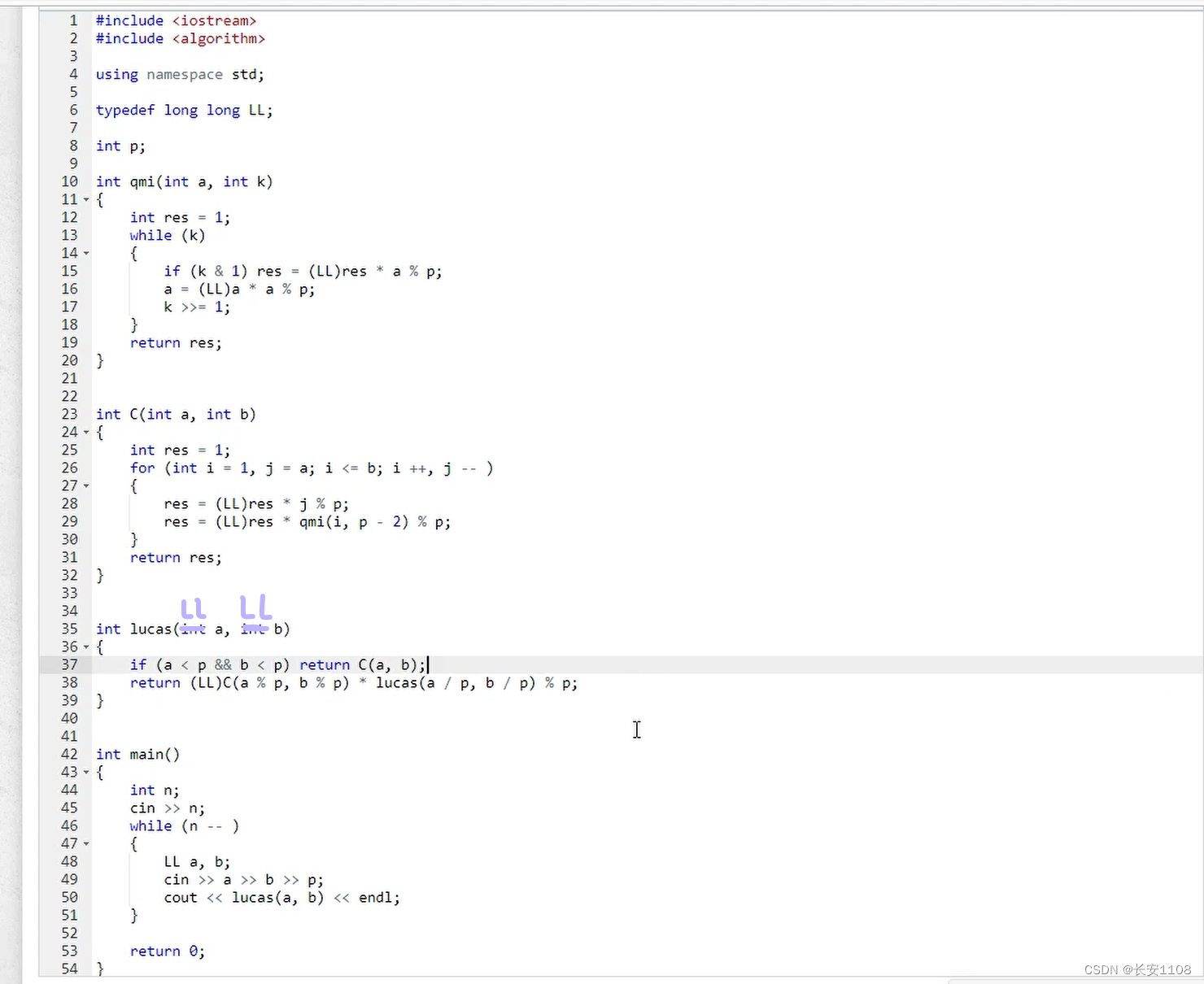Click the 'k >>= 1;' statement
The width and height of the screenshot is (1204, 984).
tap(197, 307)
